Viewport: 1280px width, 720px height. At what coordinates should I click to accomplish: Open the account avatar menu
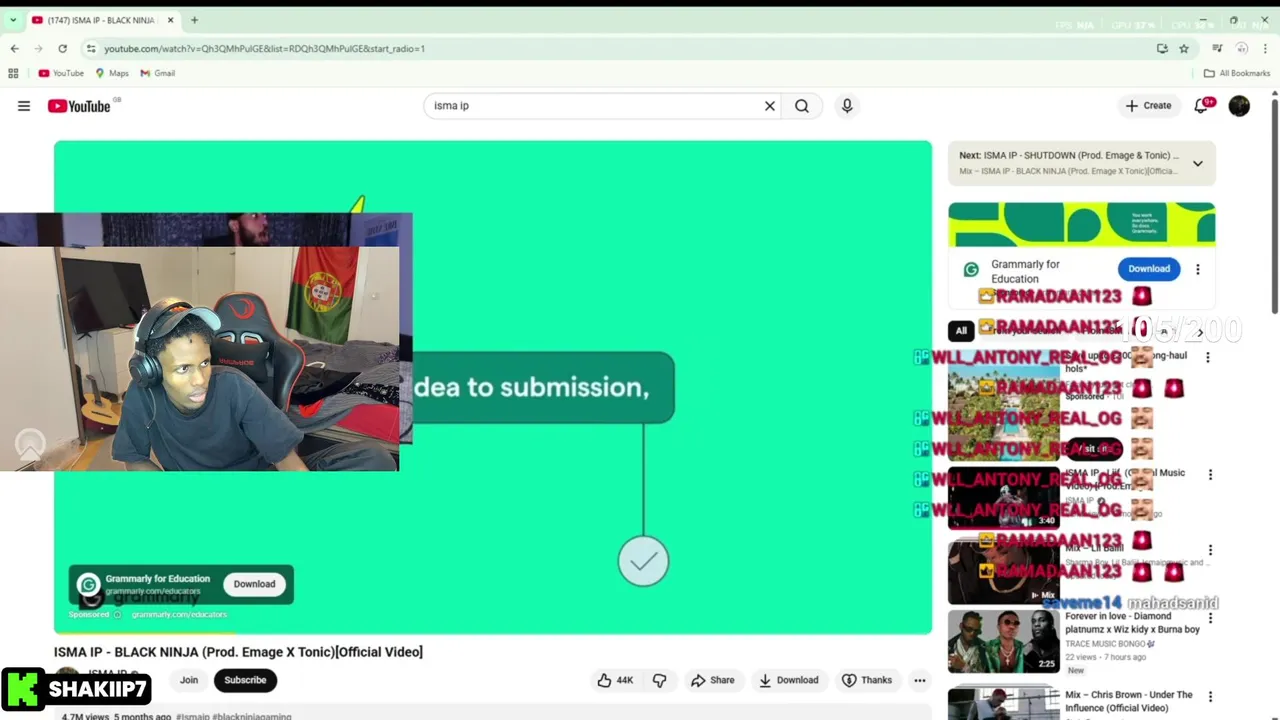tap(1239, 106)
